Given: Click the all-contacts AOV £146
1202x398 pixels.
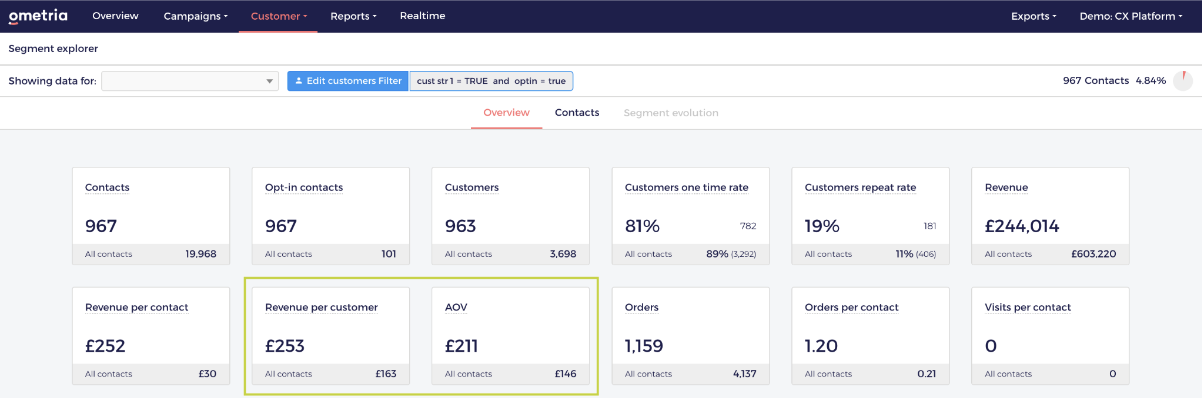Looking at the screenshot, I should [x=566, y=374].
